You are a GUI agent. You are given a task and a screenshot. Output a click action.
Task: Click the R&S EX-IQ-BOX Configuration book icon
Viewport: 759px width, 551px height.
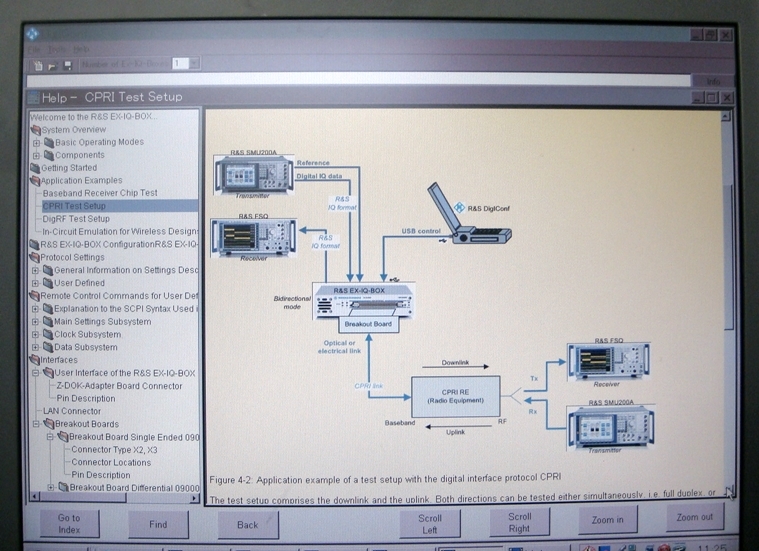pos(34,245)
